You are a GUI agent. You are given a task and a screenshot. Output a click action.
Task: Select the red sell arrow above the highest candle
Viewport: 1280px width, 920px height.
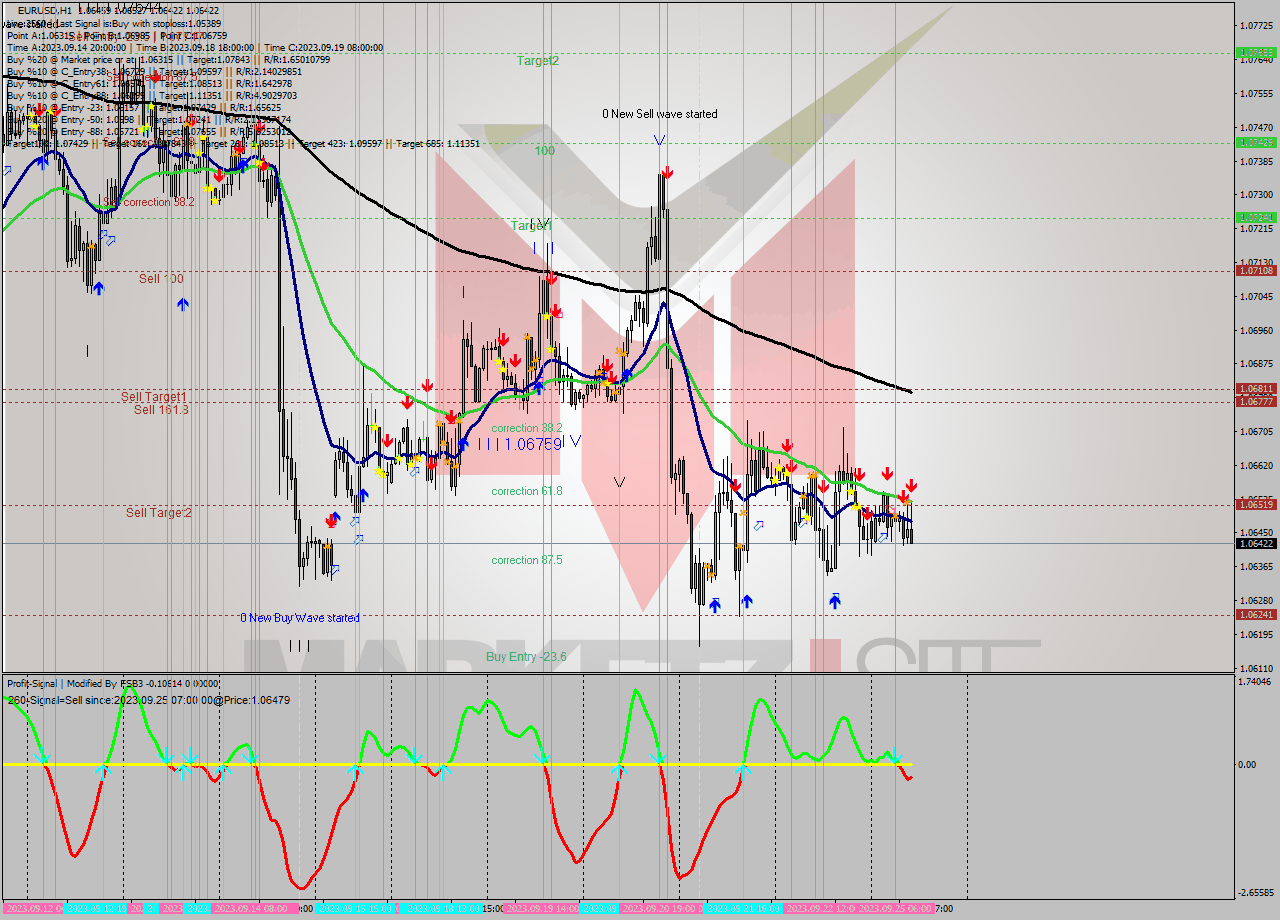point(667,171)
